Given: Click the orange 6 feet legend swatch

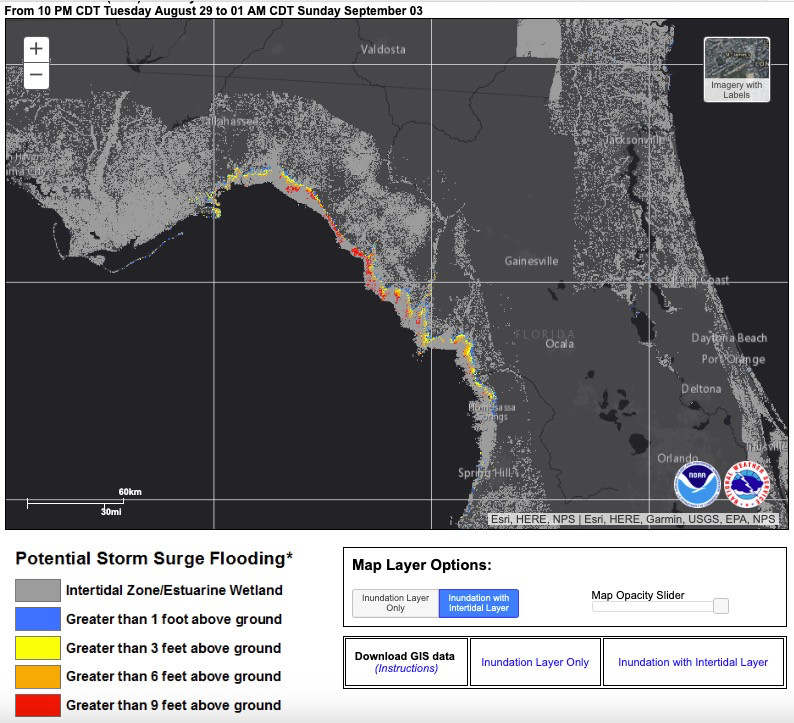Looking at the screenshot, I should coord(37,677).
